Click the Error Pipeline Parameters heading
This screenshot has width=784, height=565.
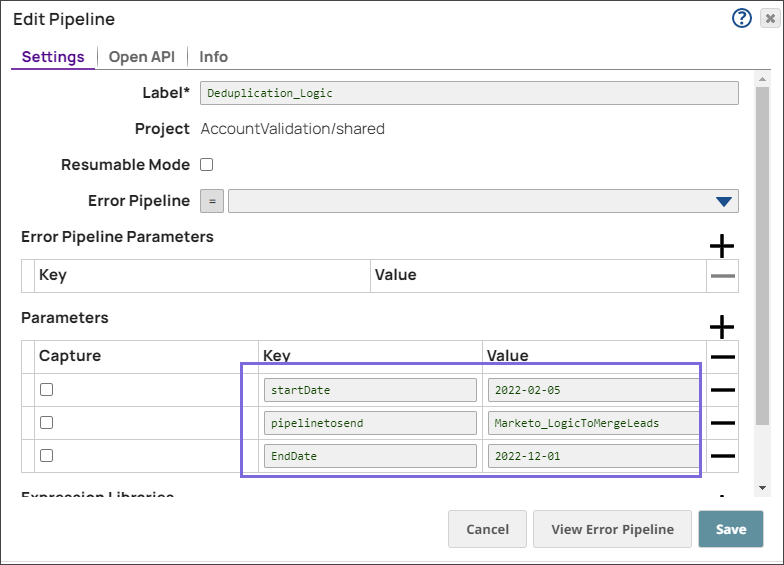[x=117, y=236]
